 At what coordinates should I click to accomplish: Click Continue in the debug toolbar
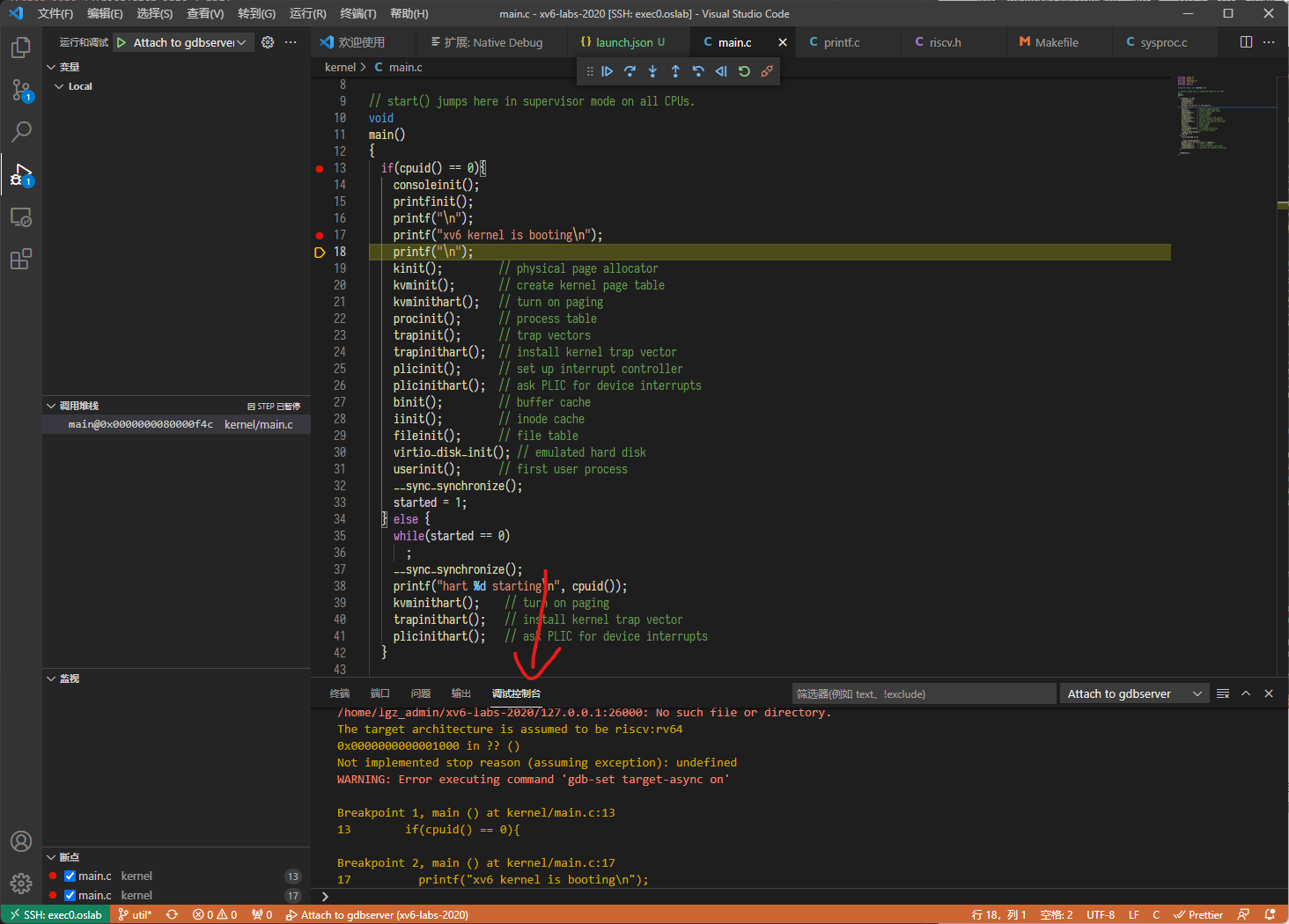pyautogui.click(x=607, y=71)
